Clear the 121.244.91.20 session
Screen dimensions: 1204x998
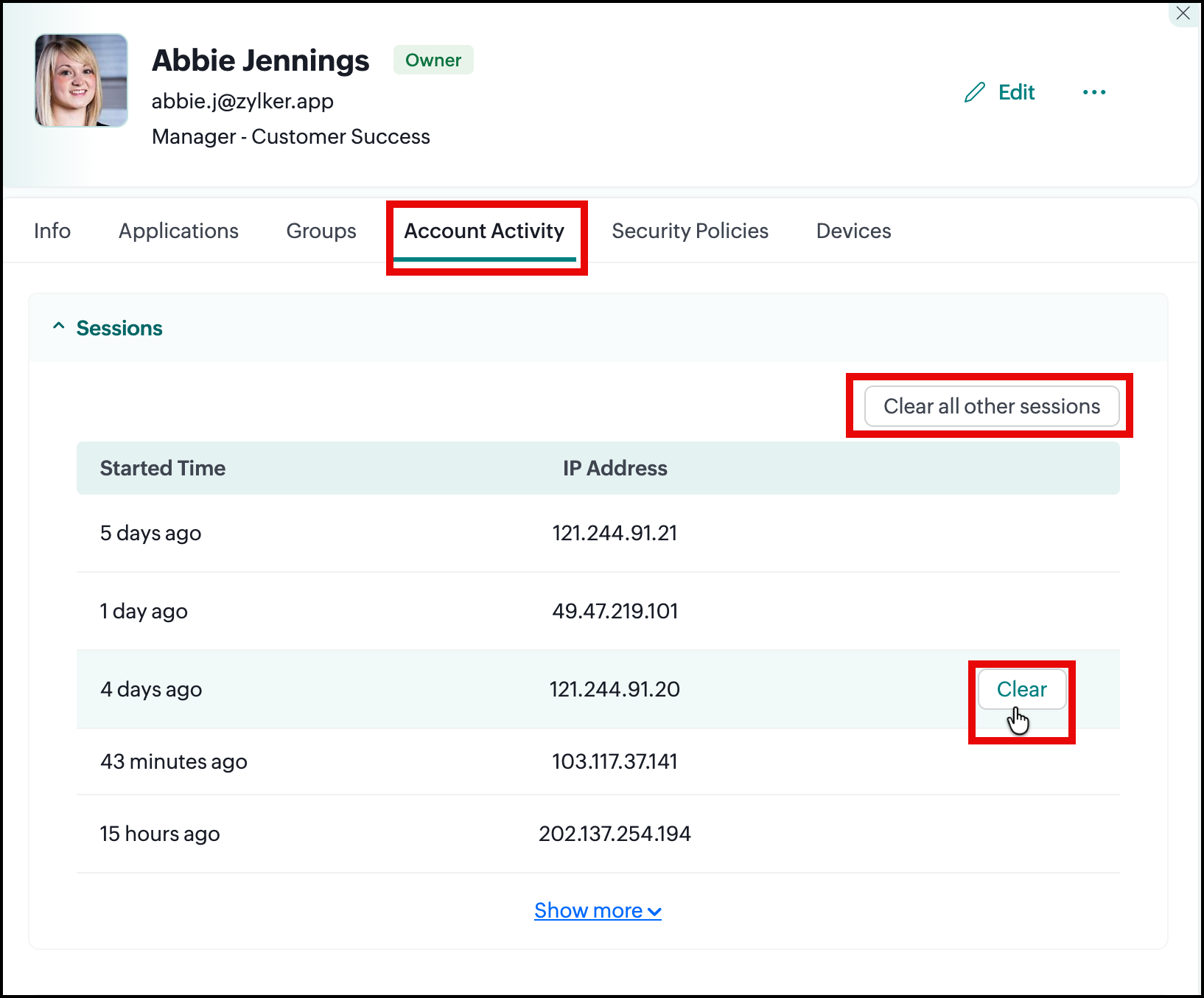[x=1022, y=689]
